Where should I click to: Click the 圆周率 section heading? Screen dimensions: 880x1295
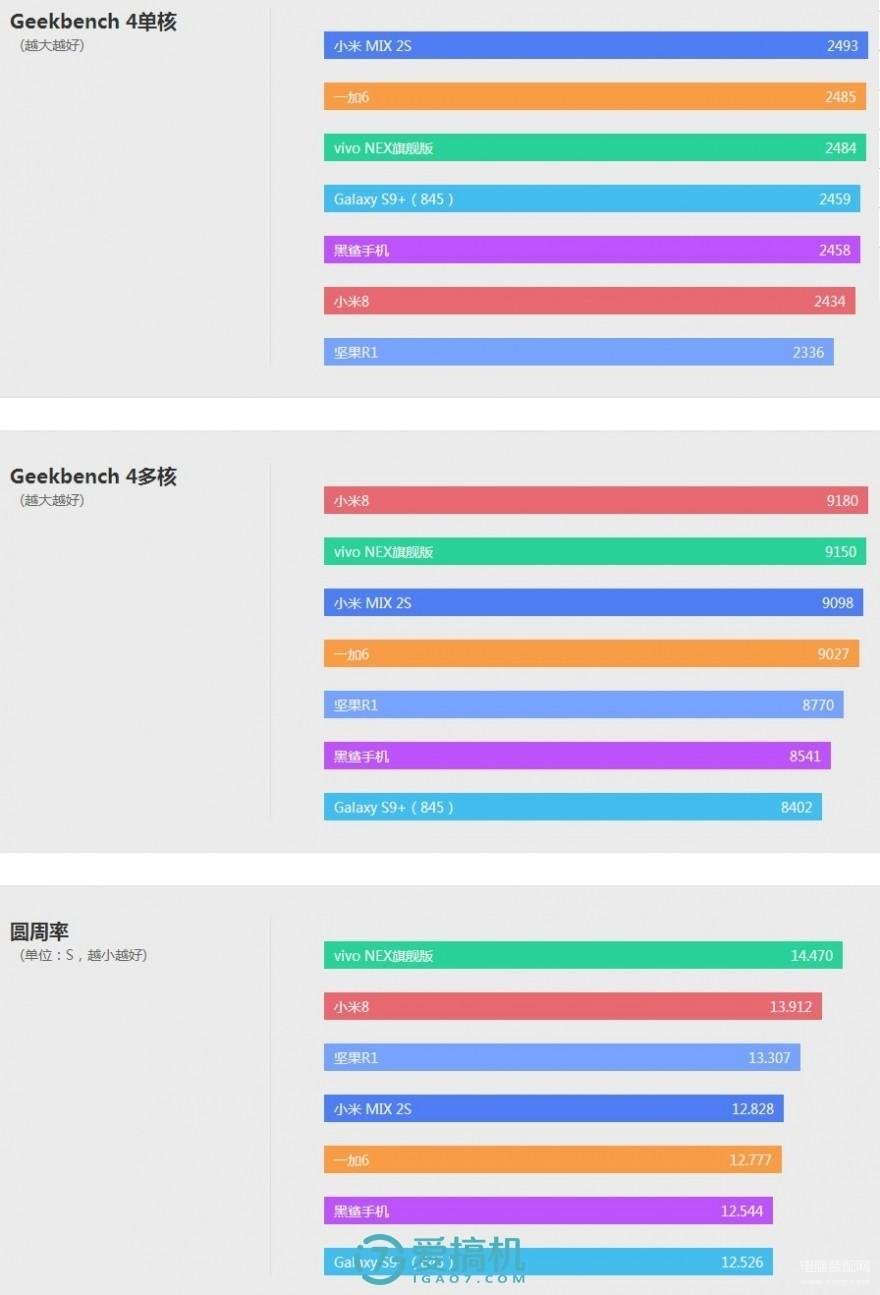[40, 932]
